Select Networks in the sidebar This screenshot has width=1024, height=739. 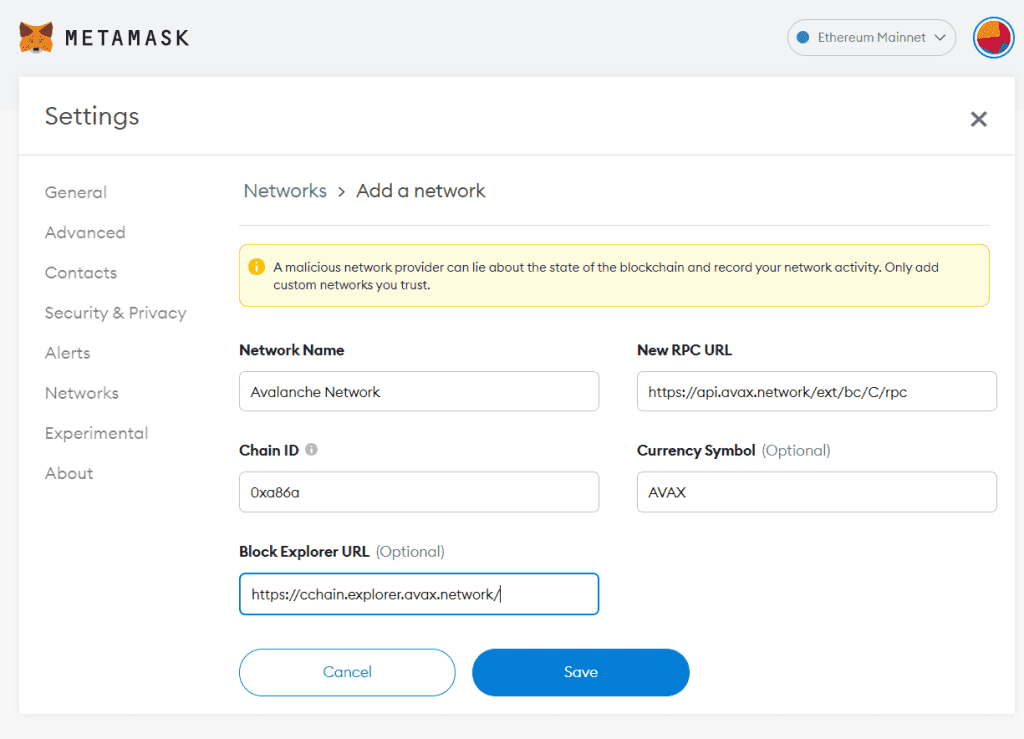82,393
